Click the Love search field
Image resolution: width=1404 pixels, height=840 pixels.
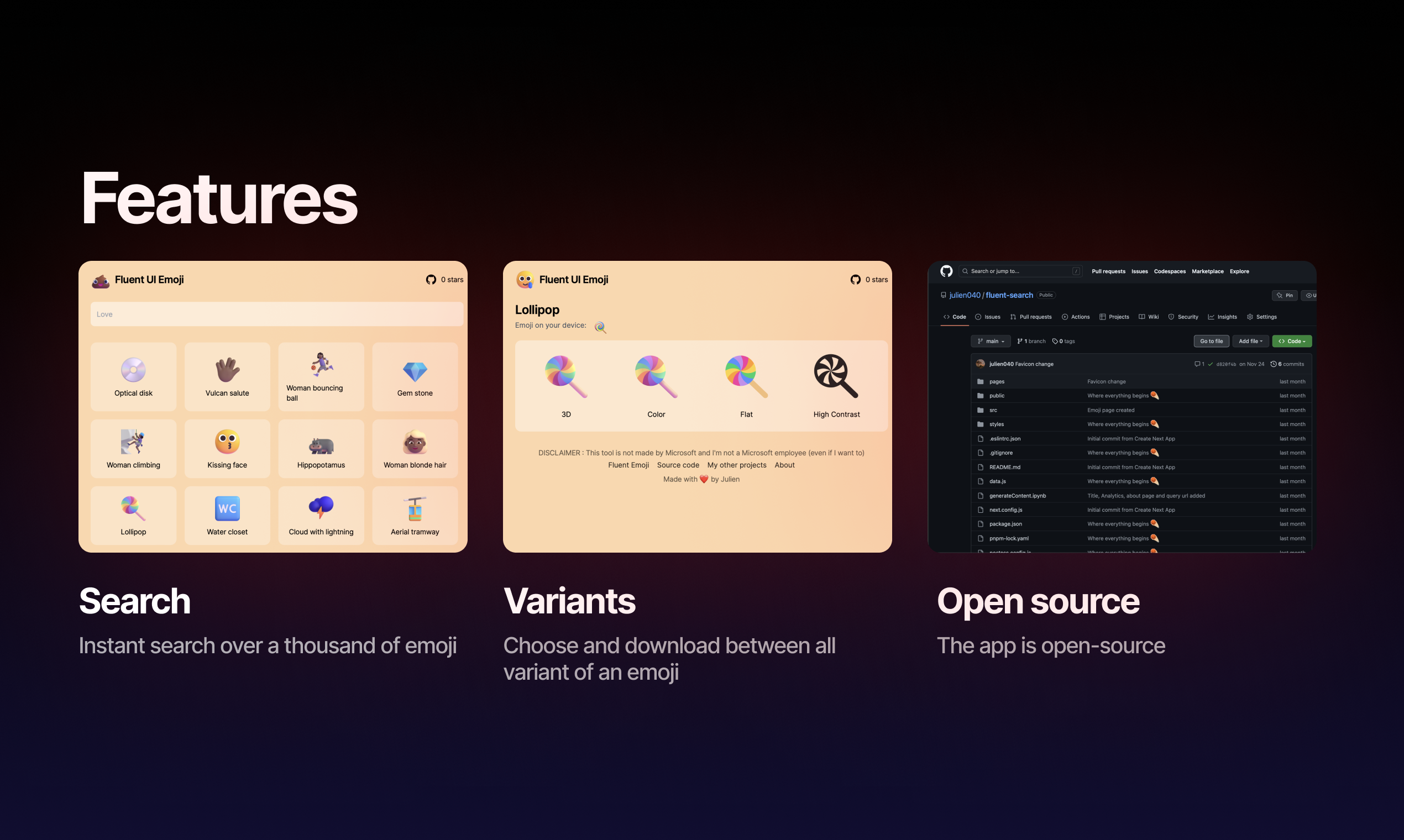pyautogui.click(x=277, y=314)
